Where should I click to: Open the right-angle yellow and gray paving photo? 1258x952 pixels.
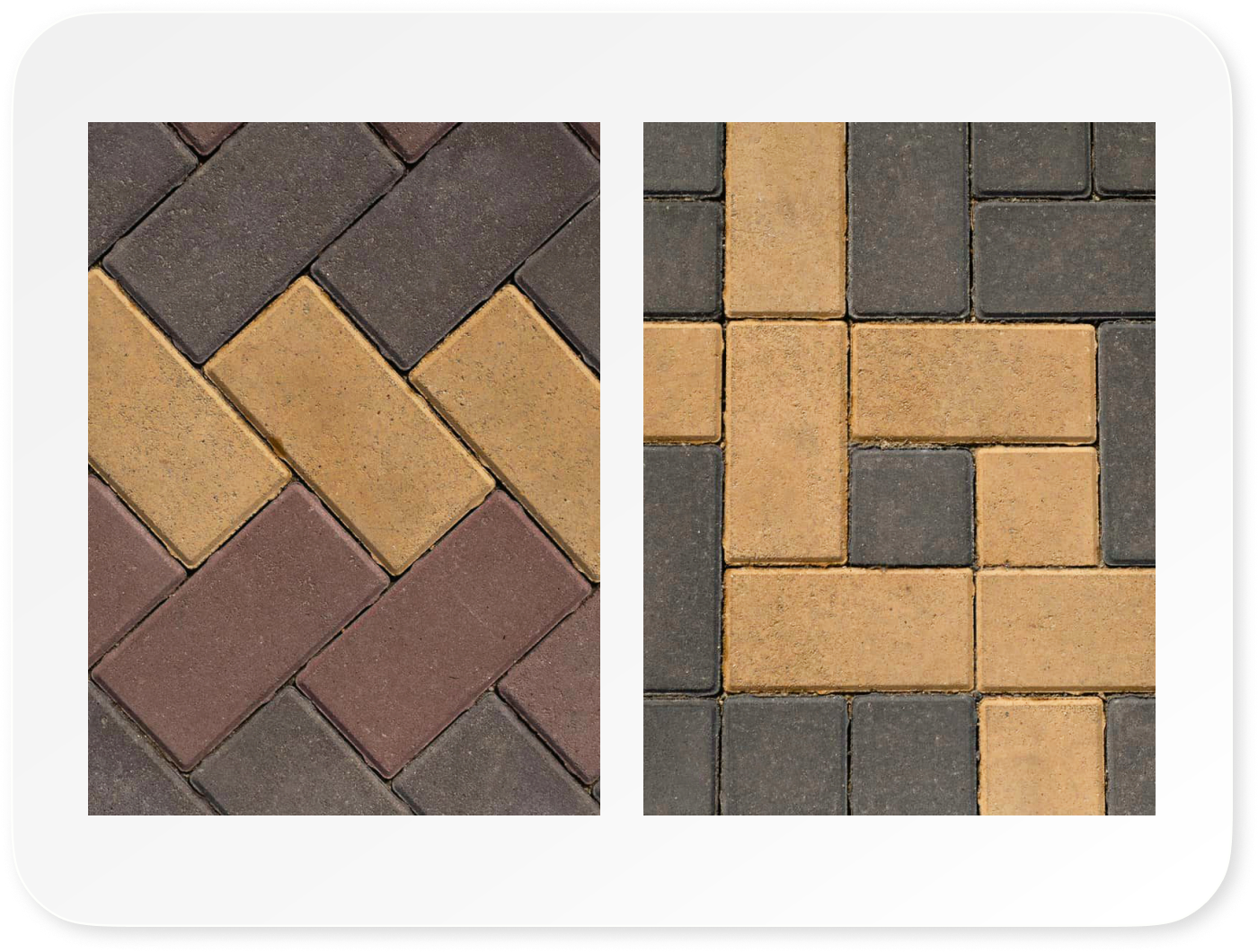899,468
